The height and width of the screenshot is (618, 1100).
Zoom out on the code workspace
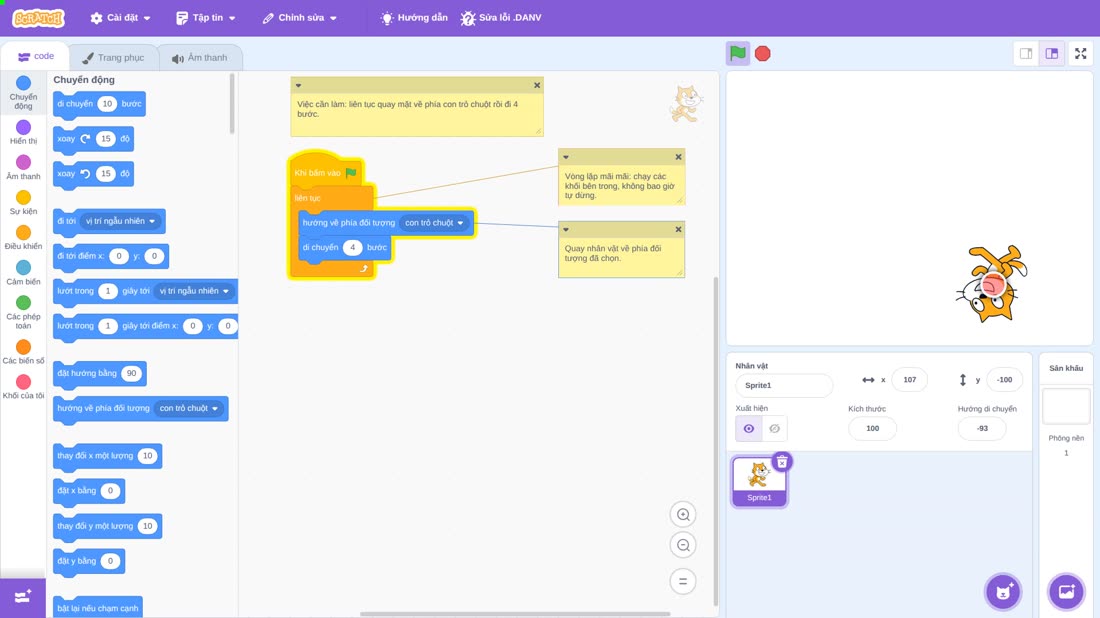(683, 545)
